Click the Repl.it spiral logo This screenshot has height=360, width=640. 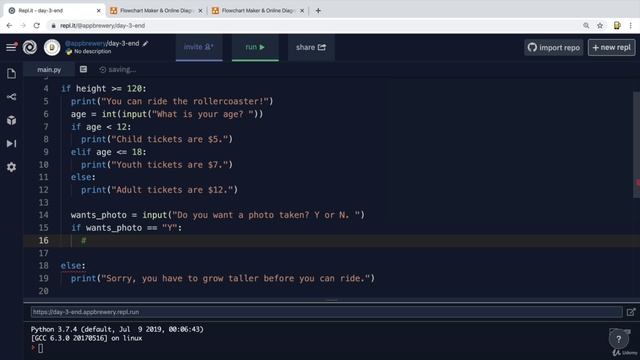(30, 47)
